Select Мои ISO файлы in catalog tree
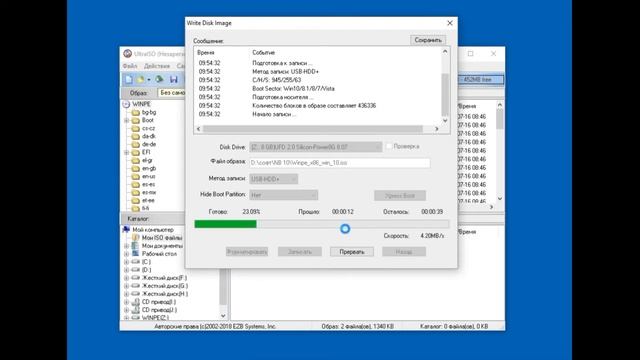The height and width of the screenshot is (360, 640). pyautogui.click(x=162, y=238)
